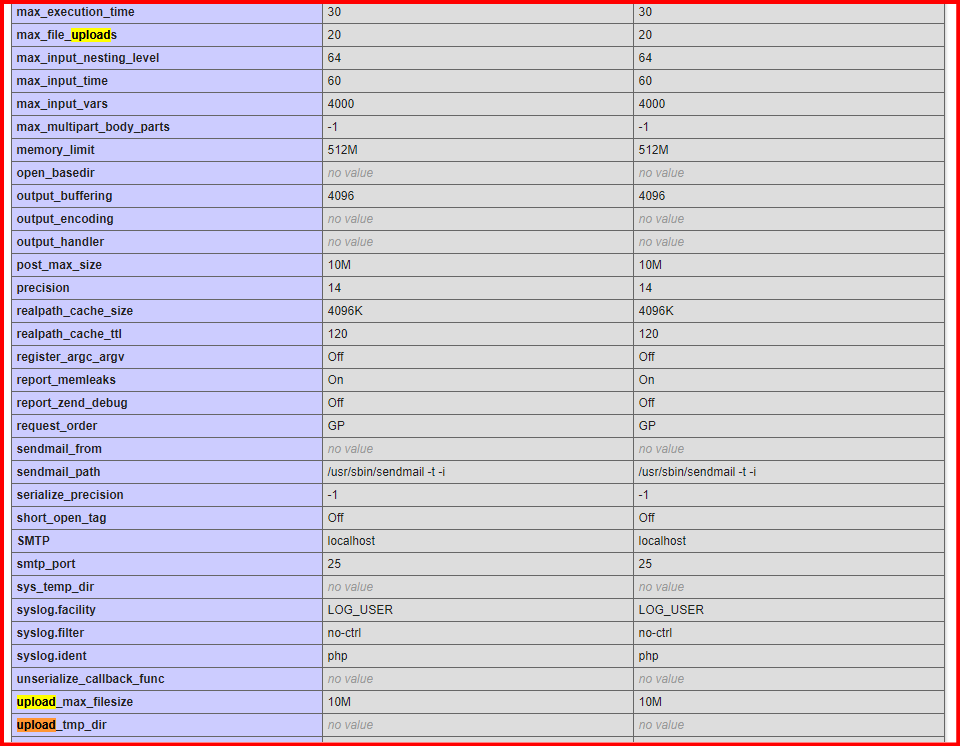The height and width of the screenshot is (746, 960).
Task: Click the realpath_cache_size directive label
Action: 75,311
